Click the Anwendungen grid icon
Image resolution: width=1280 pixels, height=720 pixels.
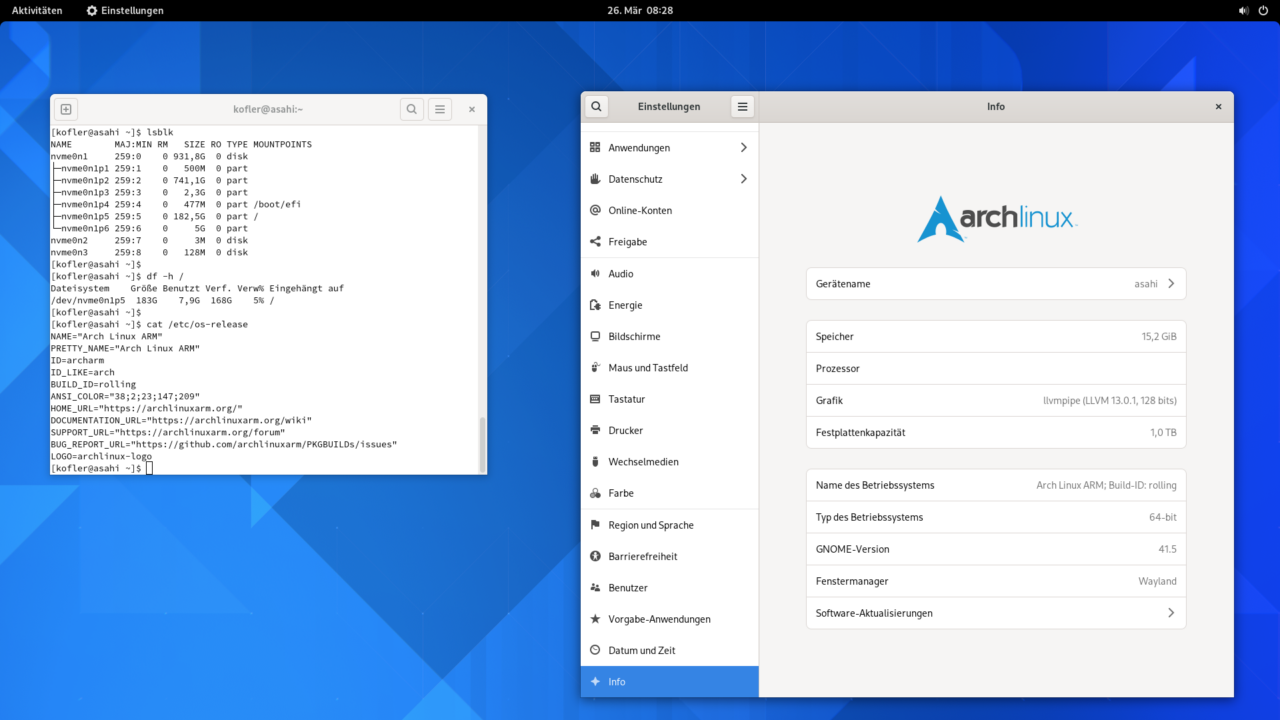point(596,148)
